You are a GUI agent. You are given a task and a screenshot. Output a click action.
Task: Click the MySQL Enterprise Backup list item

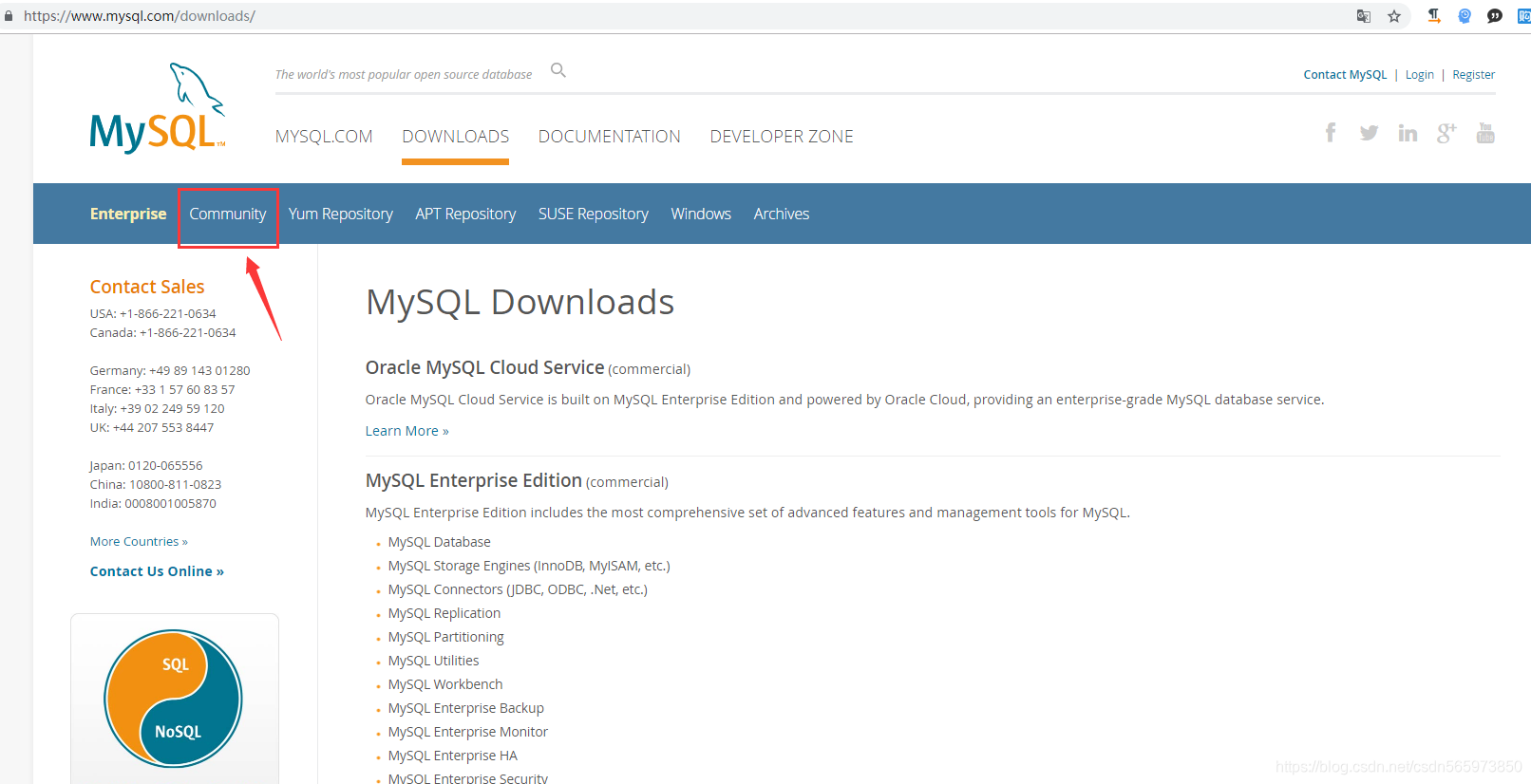[x=466, y=708]
